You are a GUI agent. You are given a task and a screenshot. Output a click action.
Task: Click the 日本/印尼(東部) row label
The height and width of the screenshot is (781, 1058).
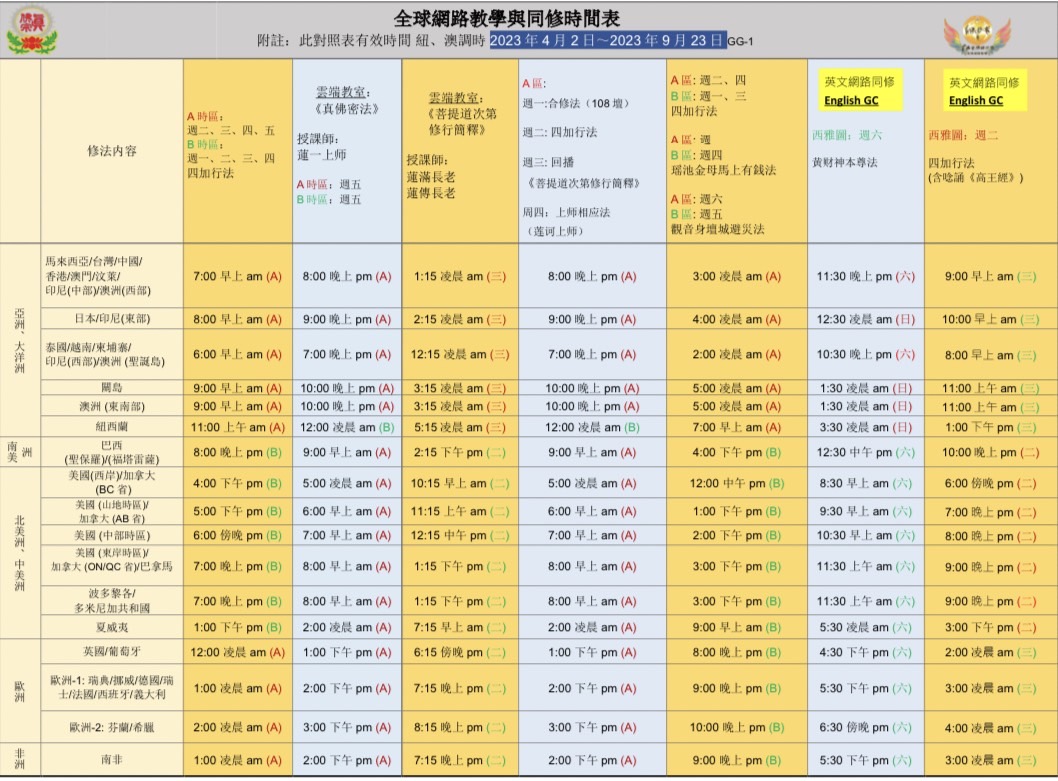pos(111,320)
